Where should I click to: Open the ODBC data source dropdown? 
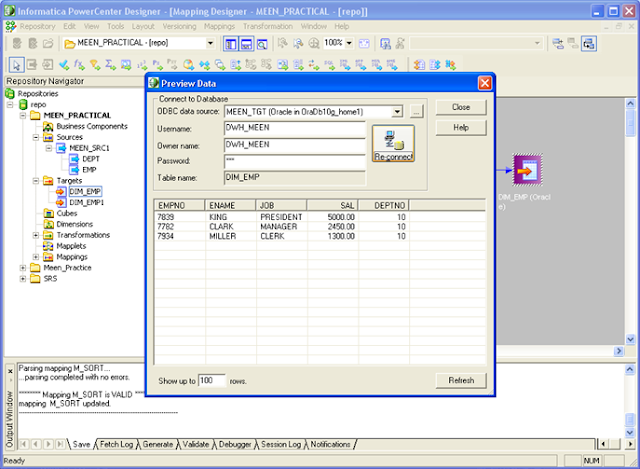(x=397, y=111)
